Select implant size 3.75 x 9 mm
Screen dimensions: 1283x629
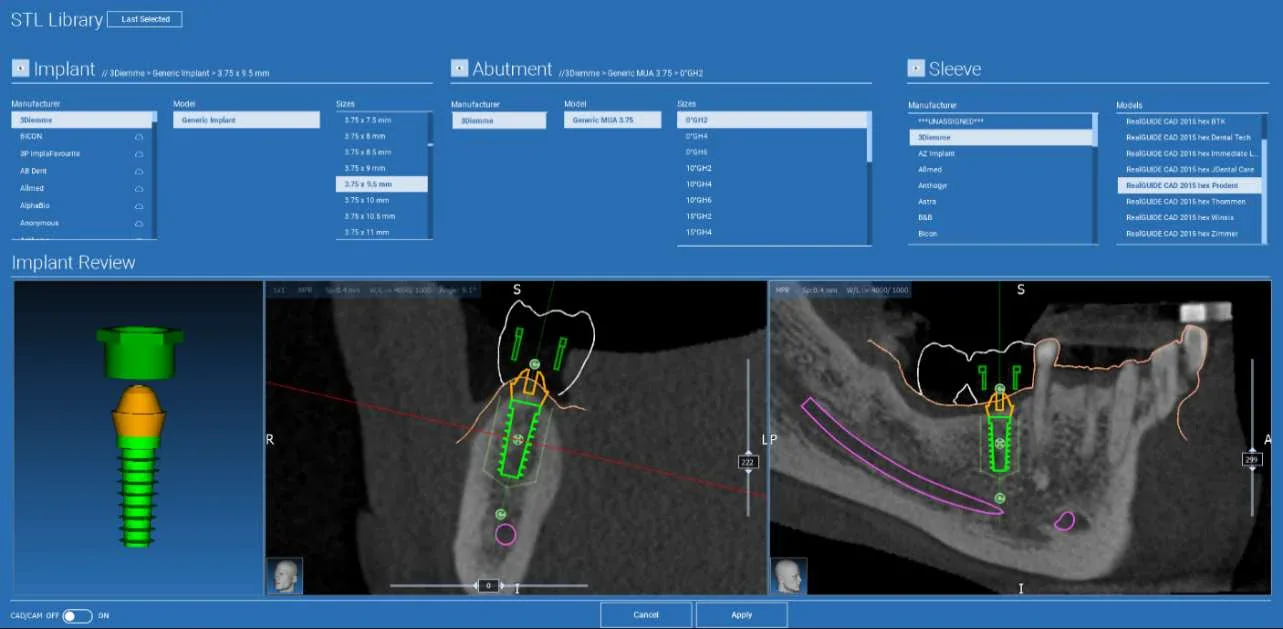click(381, 168)
